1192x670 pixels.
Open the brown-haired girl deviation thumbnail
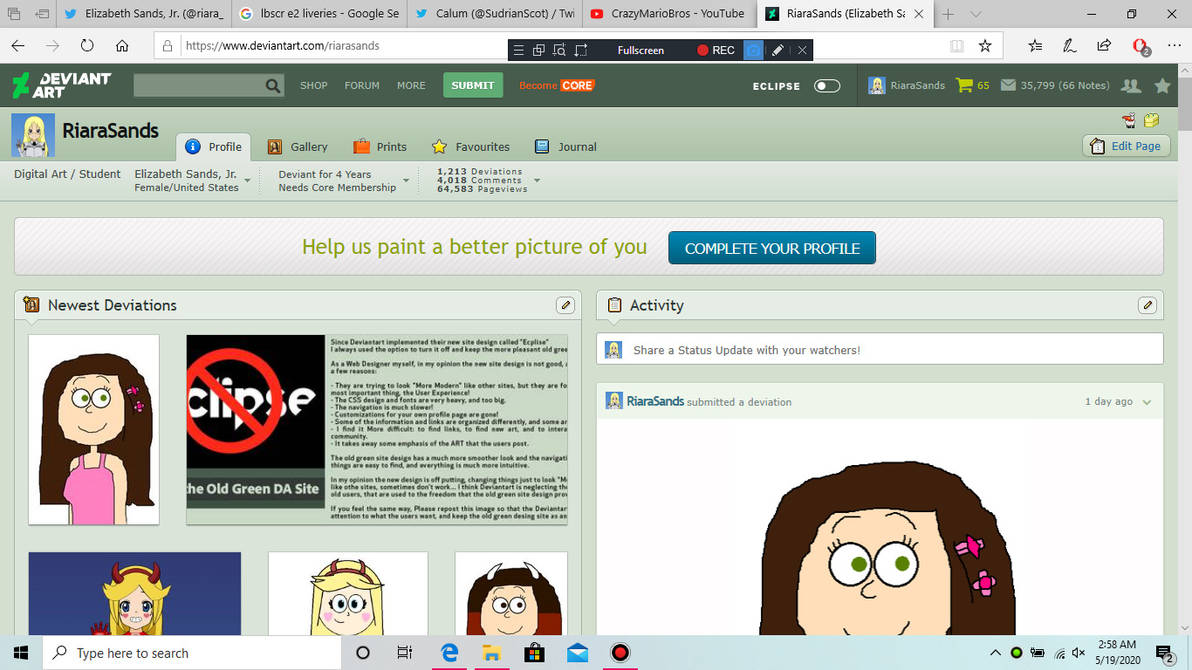coord(94,430)
